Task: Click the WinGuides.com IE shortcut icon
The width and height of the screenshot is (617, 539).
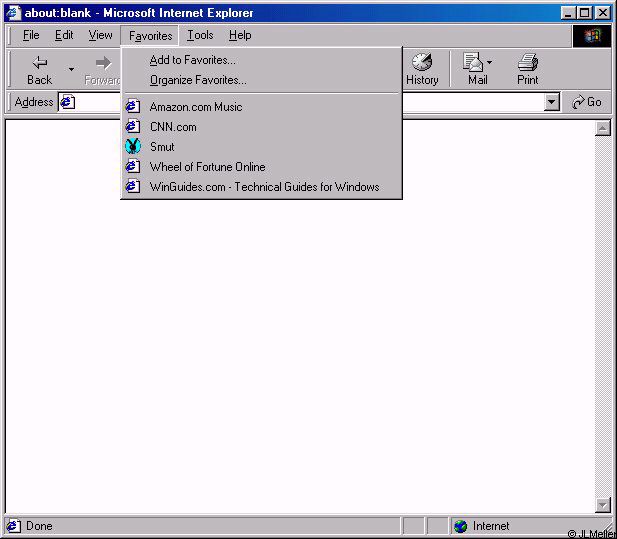Action: (133, 186)
